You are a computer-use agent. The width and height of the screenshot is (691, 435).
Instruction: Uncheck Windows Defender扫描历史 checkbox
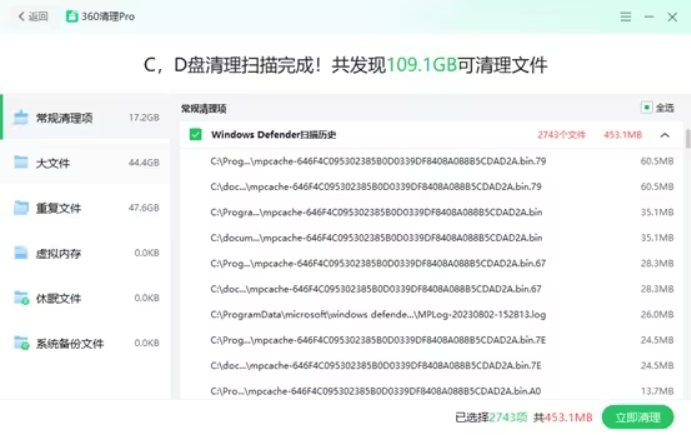pos(196,134)
